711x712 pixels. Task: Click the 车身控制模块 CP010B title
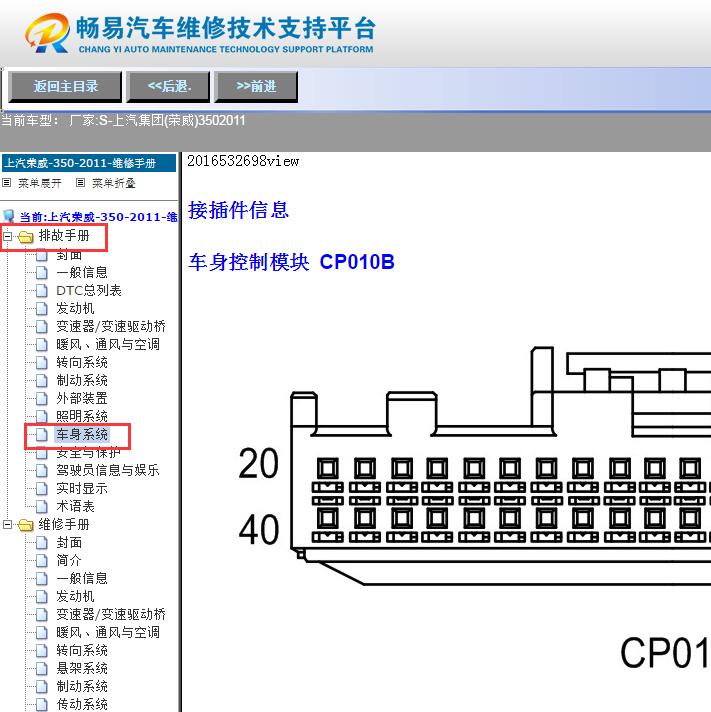click(x=291, y=262)
